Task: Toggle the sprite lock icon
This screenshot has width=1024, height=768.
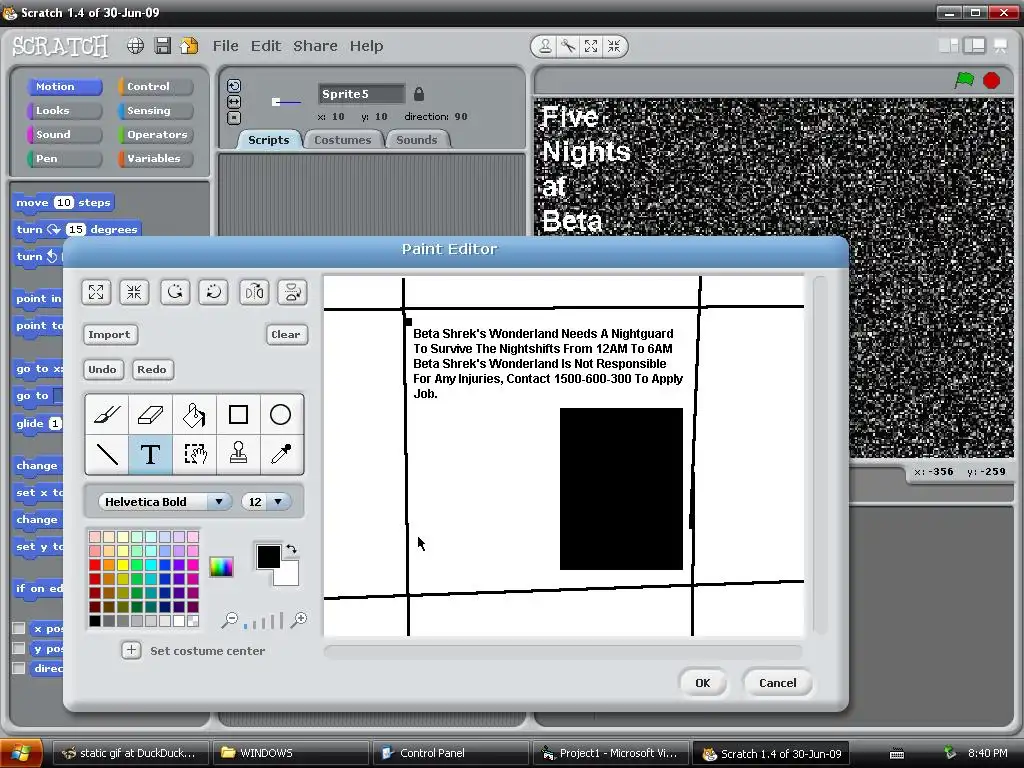Action: coord(419,94)
